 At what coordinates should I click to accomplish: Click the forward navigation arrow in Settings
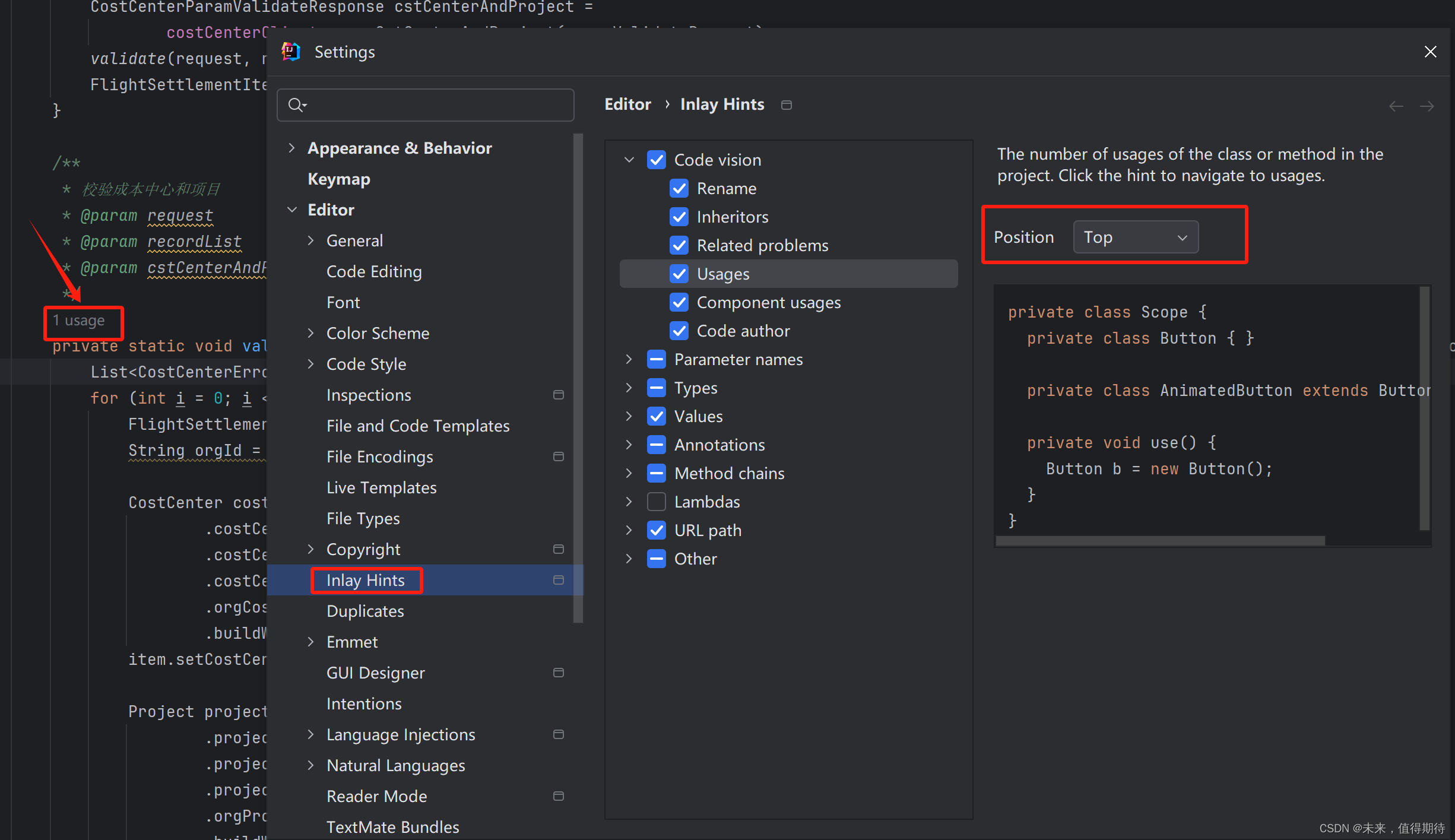pos(1427,106)
